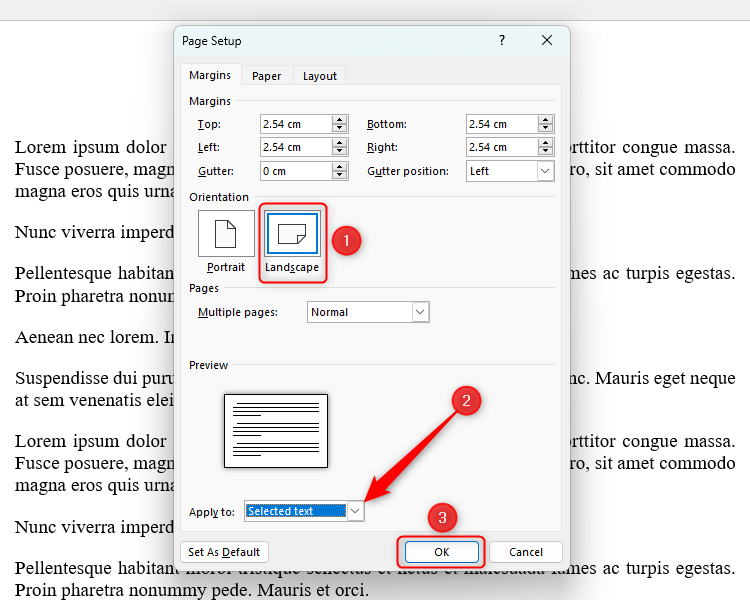Increase the Left margin with up arrow

[x=340, y=143]
